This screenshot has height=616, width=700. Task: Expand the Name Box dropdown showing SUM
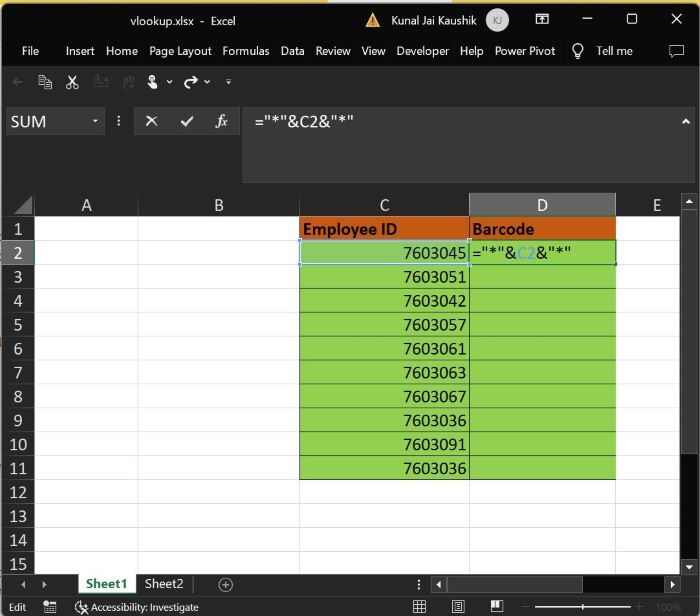pos(96,121)
